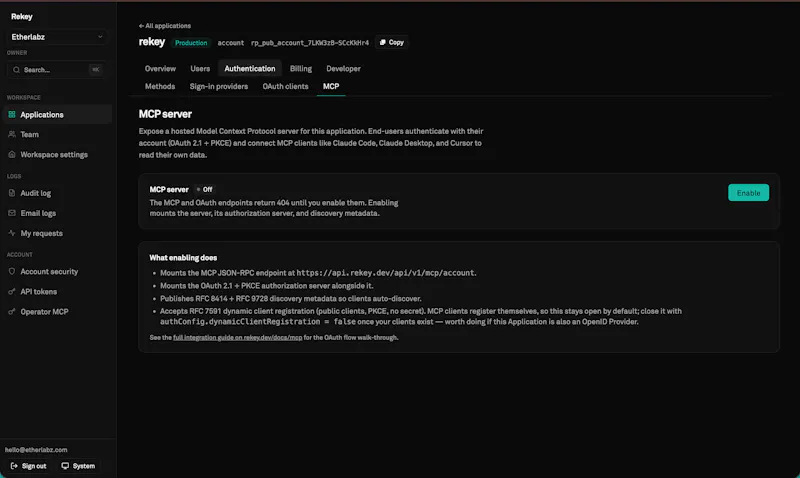
Task: Click the Applications grid icon in sidebar
Action: pyautogui.click(x=12, y=114)
